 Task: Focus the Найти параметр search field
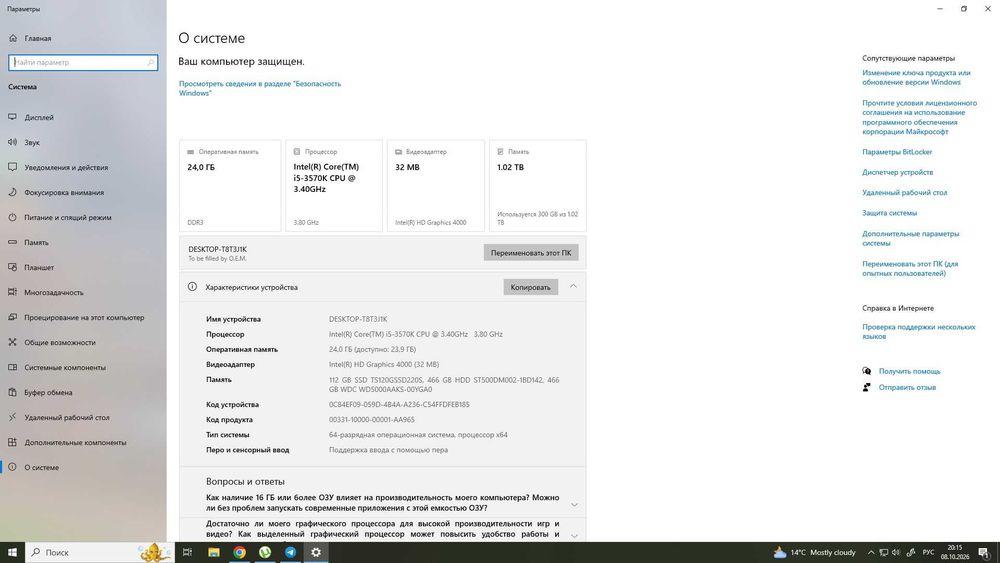coord(83,62)
